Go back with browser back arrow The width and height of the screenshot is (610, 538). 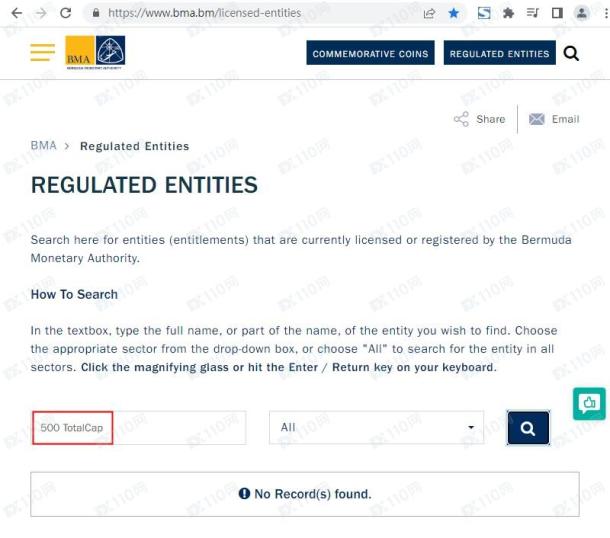(17, 13)
